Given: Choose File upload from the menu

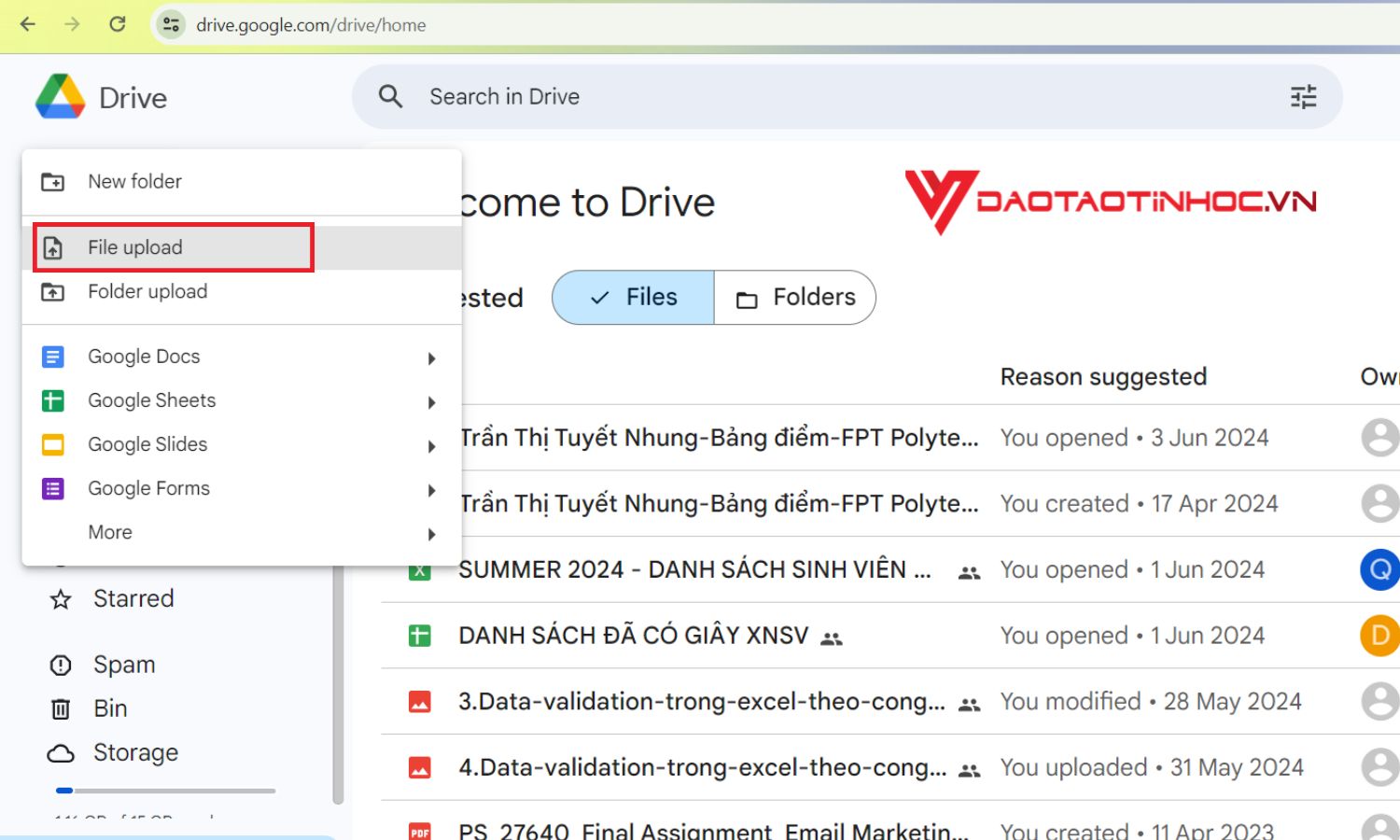Looking at the screenshot, I should (x=135, y=247).
